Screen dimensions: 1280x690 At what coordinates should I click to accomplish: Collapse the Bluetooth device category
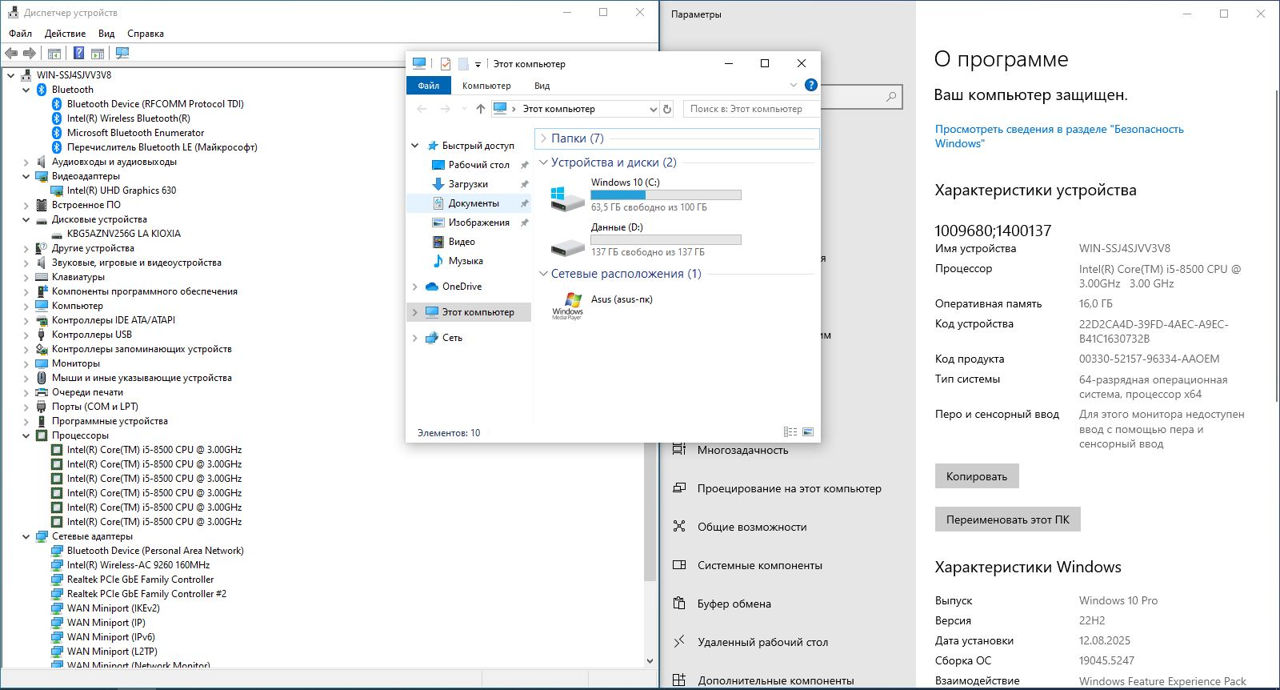pyautogui.click(x=26, y=90)
